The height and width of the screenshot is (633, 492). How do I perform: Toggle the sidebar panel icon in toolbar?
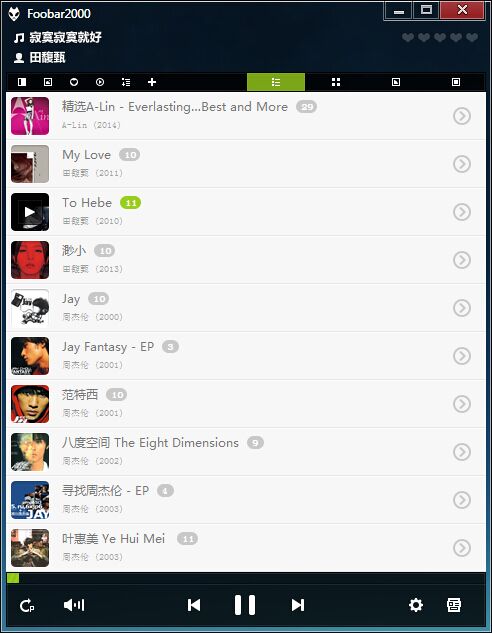[22, 82]
